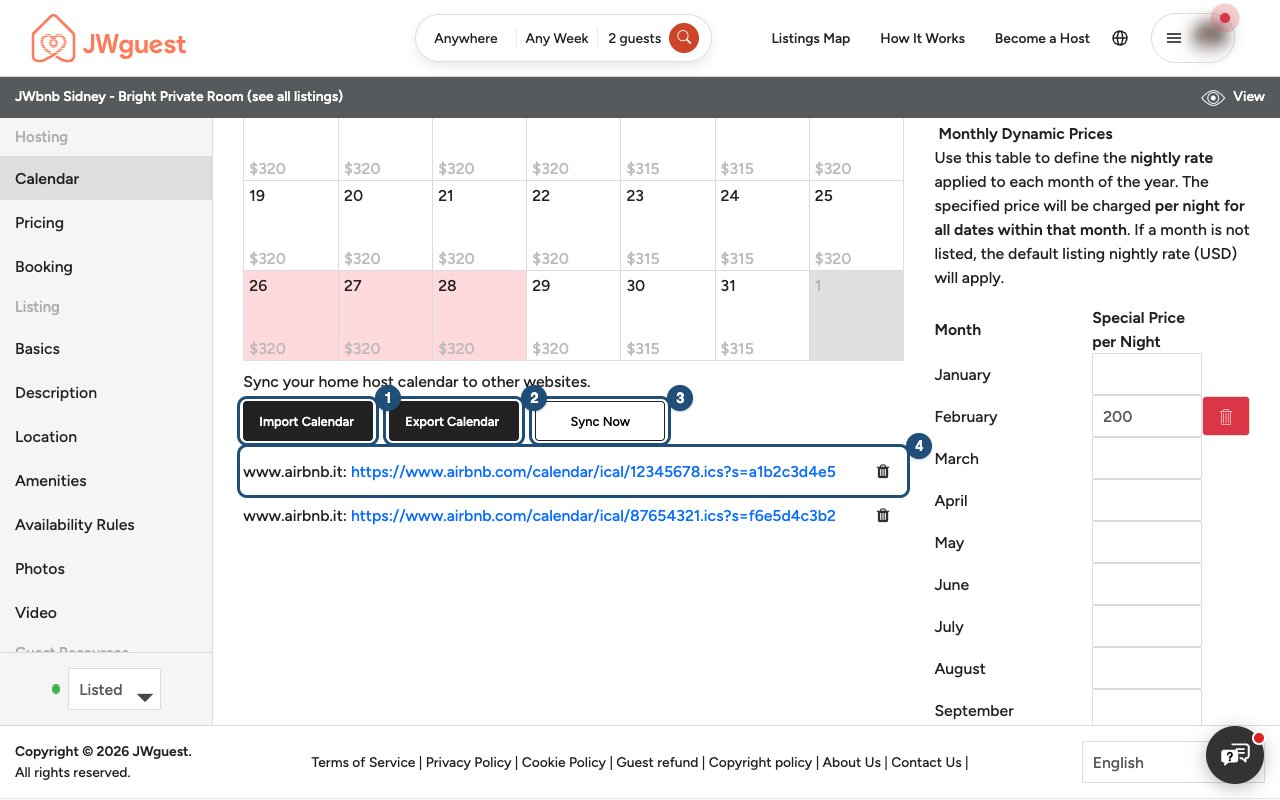Click Export Calendar button

coord(452,421)
